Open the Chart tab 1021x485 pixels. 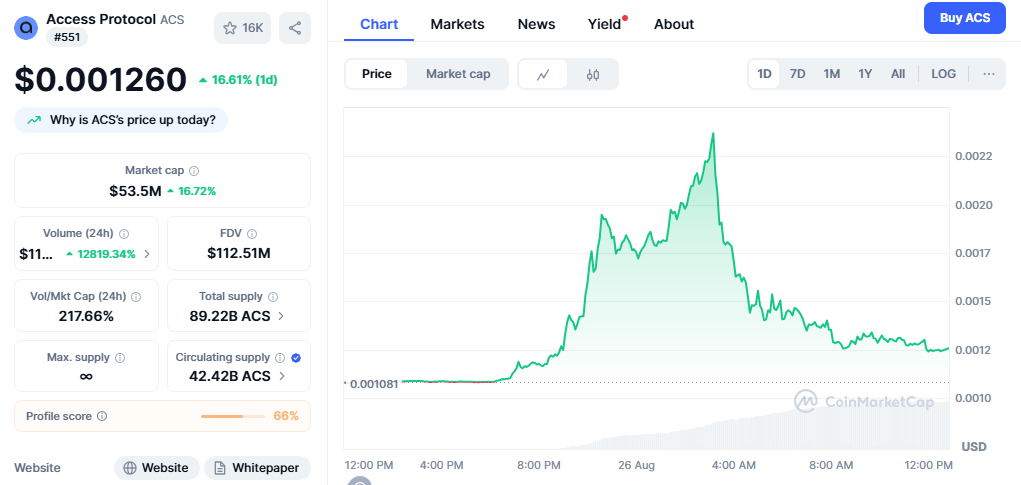coord(379,25)
